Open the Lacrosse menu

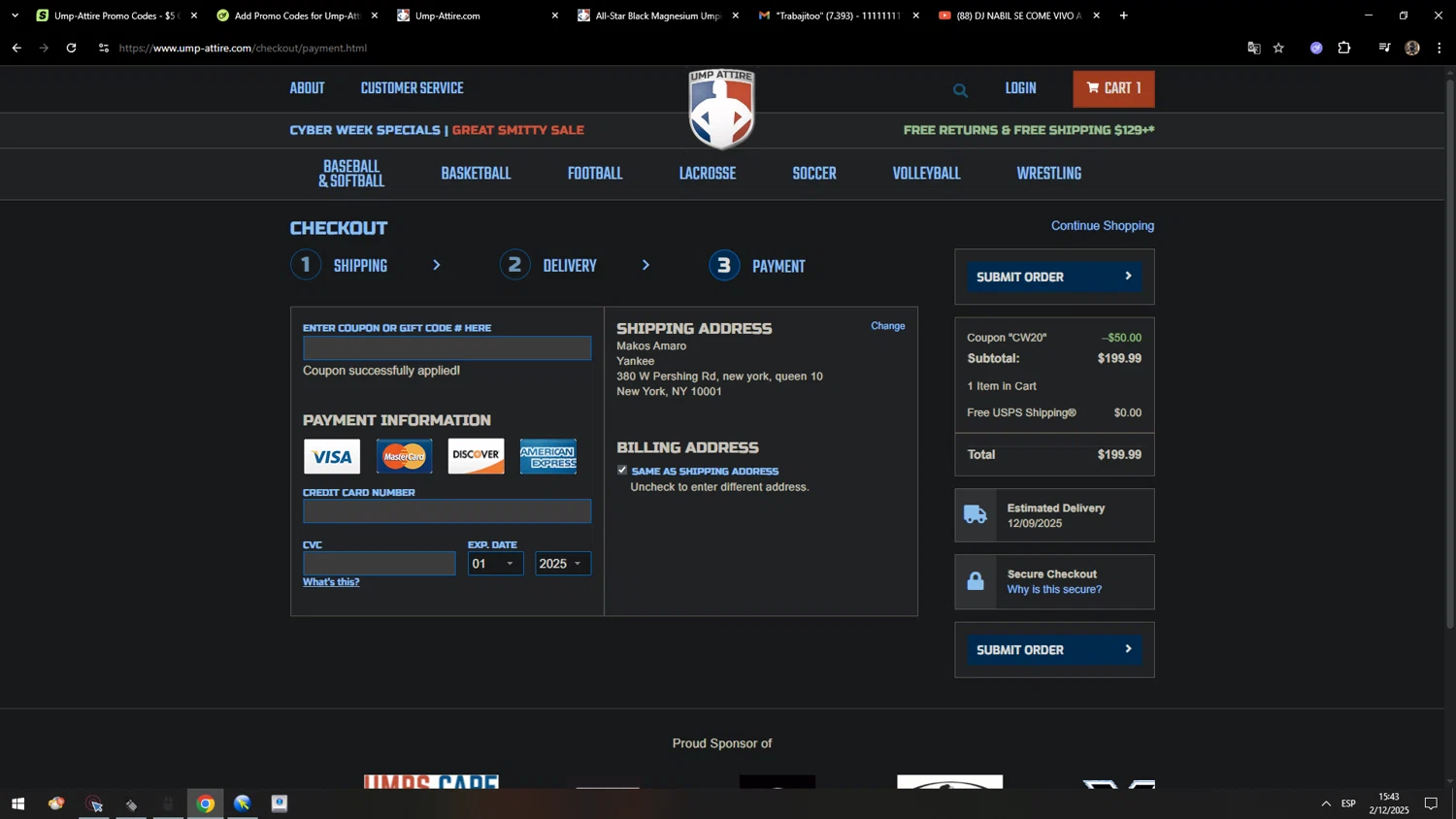[x=708, y=174]
